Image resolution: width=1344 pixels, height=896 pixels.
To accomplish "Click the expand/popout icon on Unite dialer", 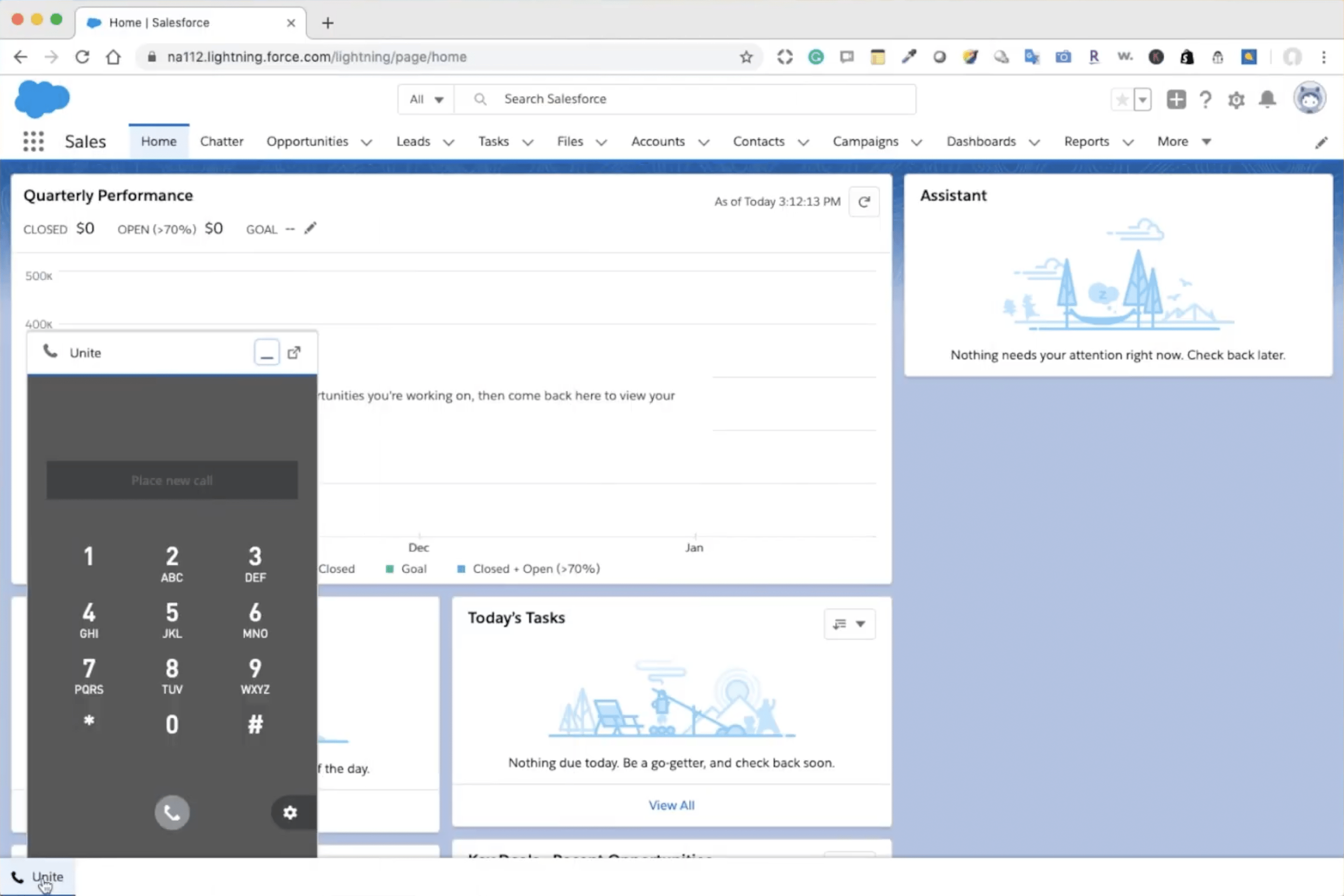I will (295, 353).
